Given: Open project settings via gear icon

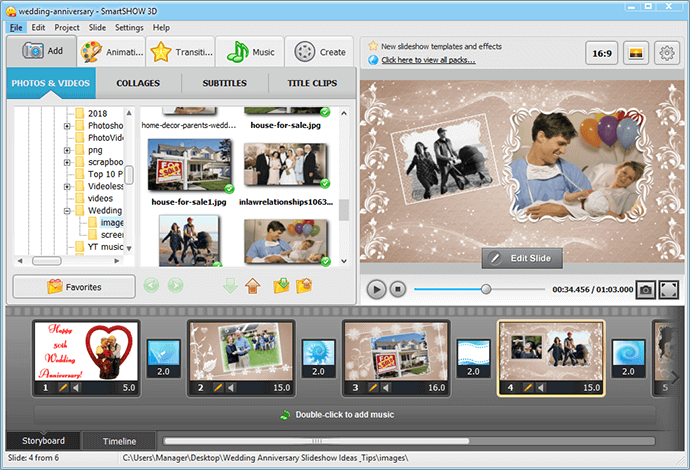Looking at the screenshot, I should click(667, 53).
